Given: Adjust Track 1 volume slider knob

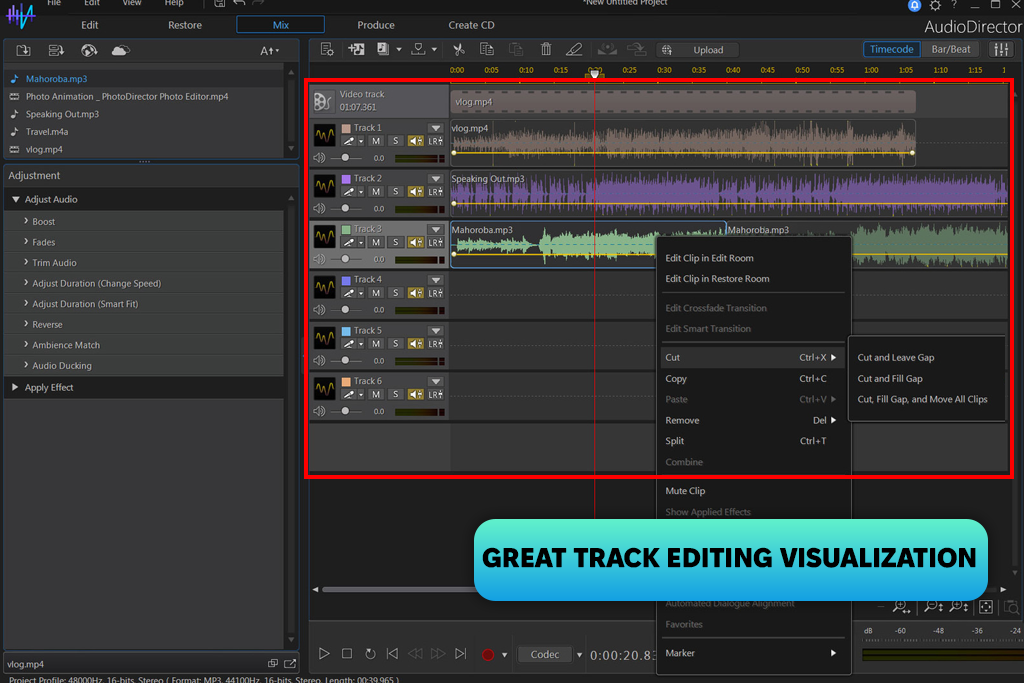Looking at the screenshot, I should pos(345,157).
